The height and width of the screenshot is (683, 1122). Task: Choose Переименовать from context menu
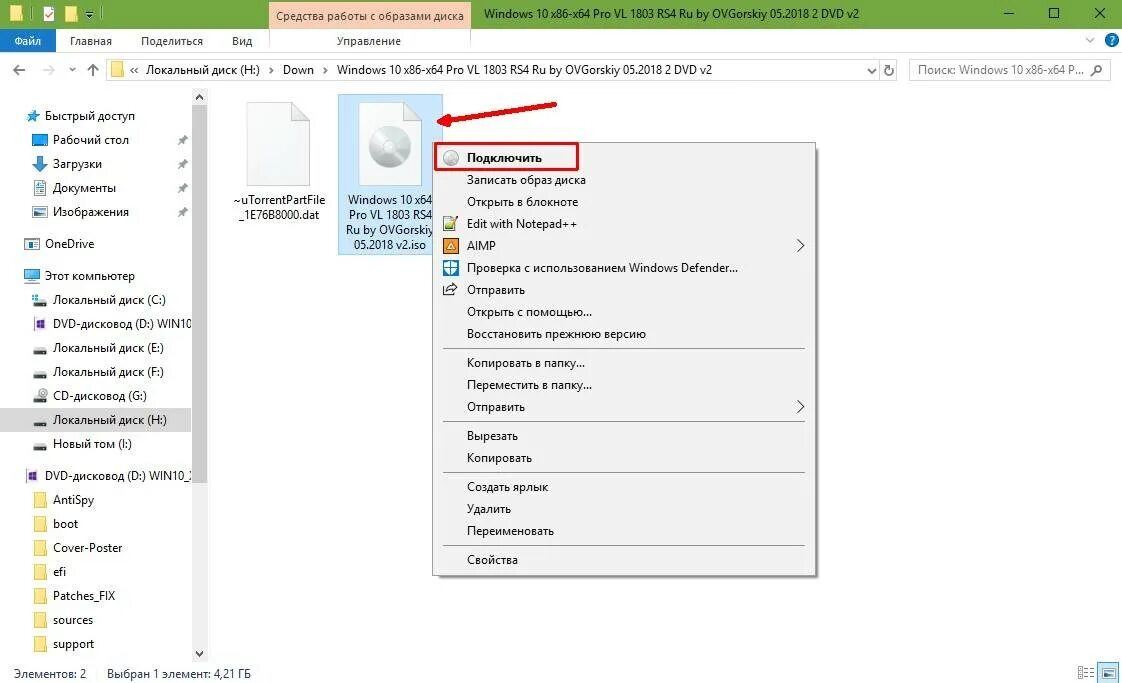(x=510, y=531)
